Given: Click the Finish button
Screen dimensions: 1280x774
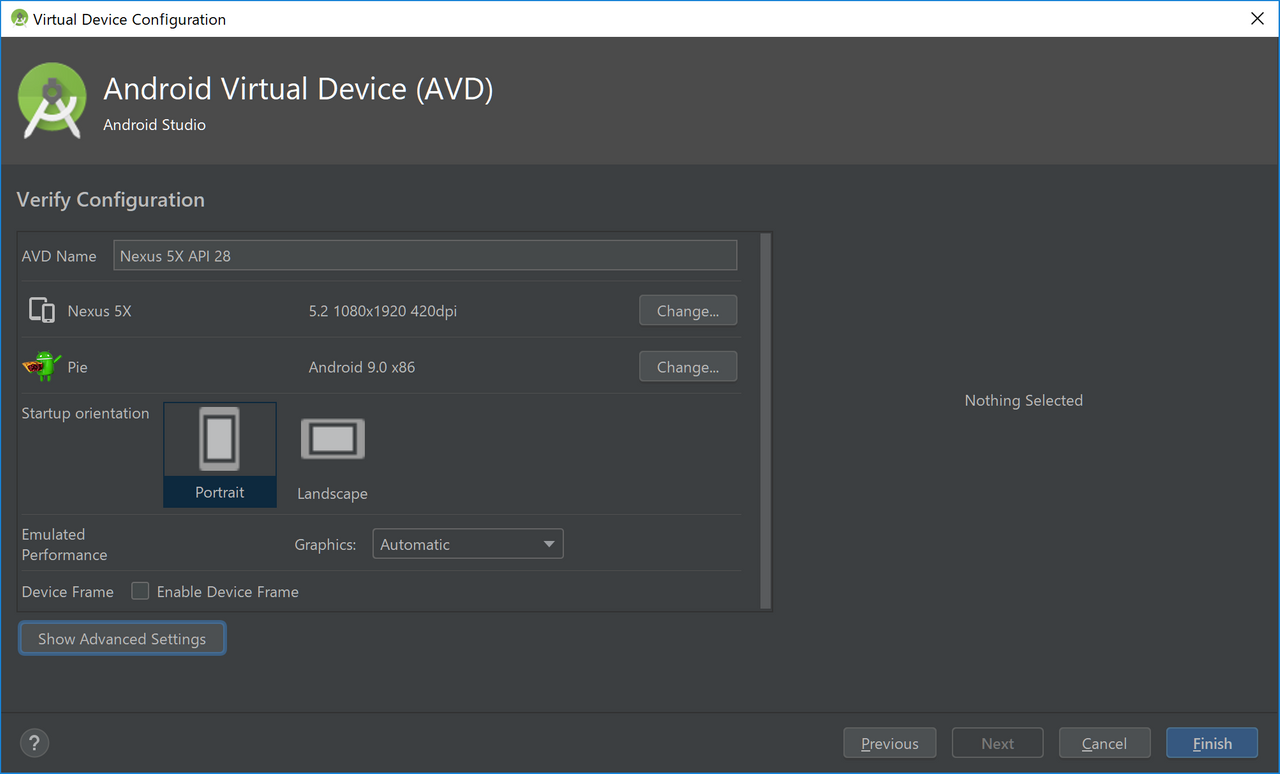Looking at the screenshot, I should click(1212, 743).
